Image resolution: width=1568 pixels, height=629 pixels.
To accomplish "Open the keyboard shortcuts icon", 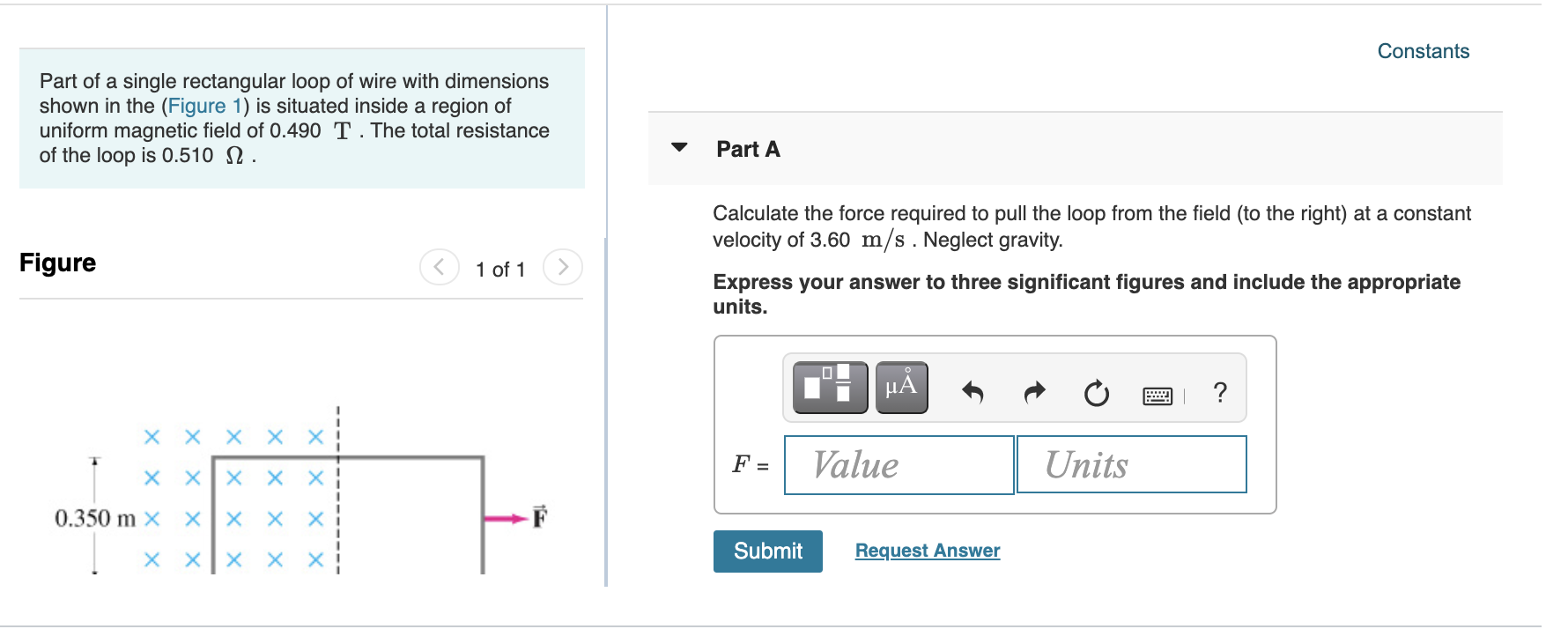I will coord(1158,396).
